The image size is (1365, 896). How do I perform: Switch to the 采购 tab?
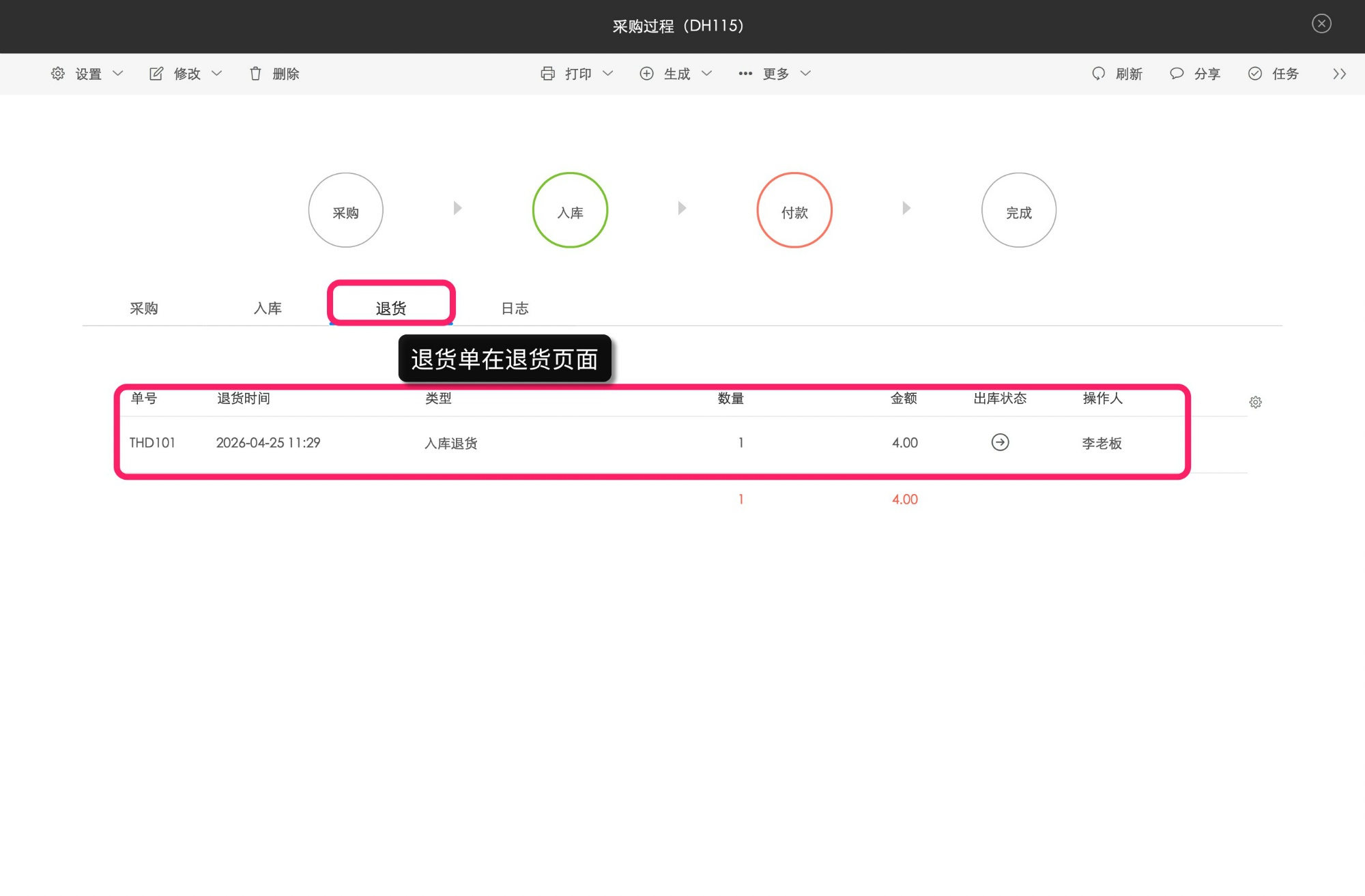144,308
